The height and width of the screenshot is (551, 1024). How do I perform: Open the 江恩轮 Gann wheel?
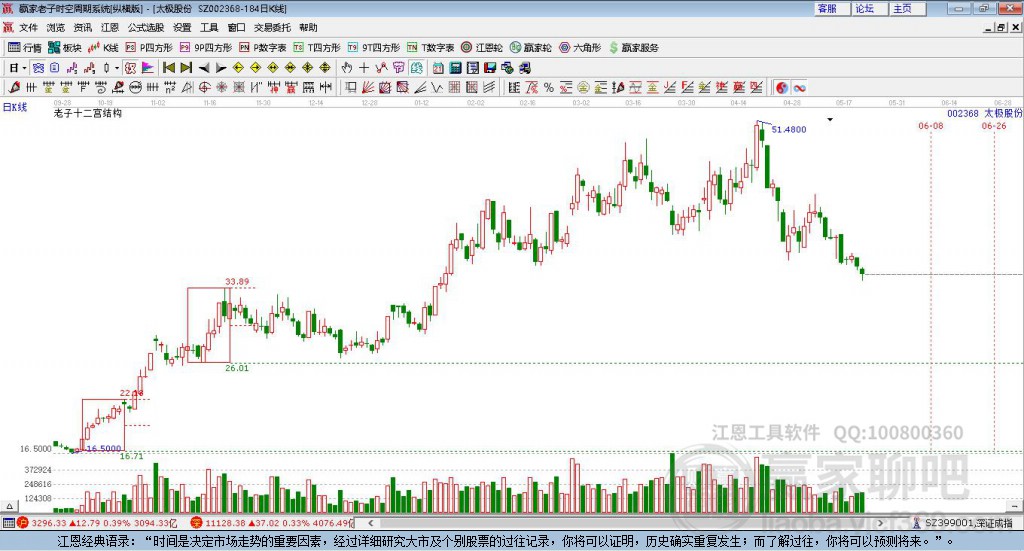(x=482, y=48)
